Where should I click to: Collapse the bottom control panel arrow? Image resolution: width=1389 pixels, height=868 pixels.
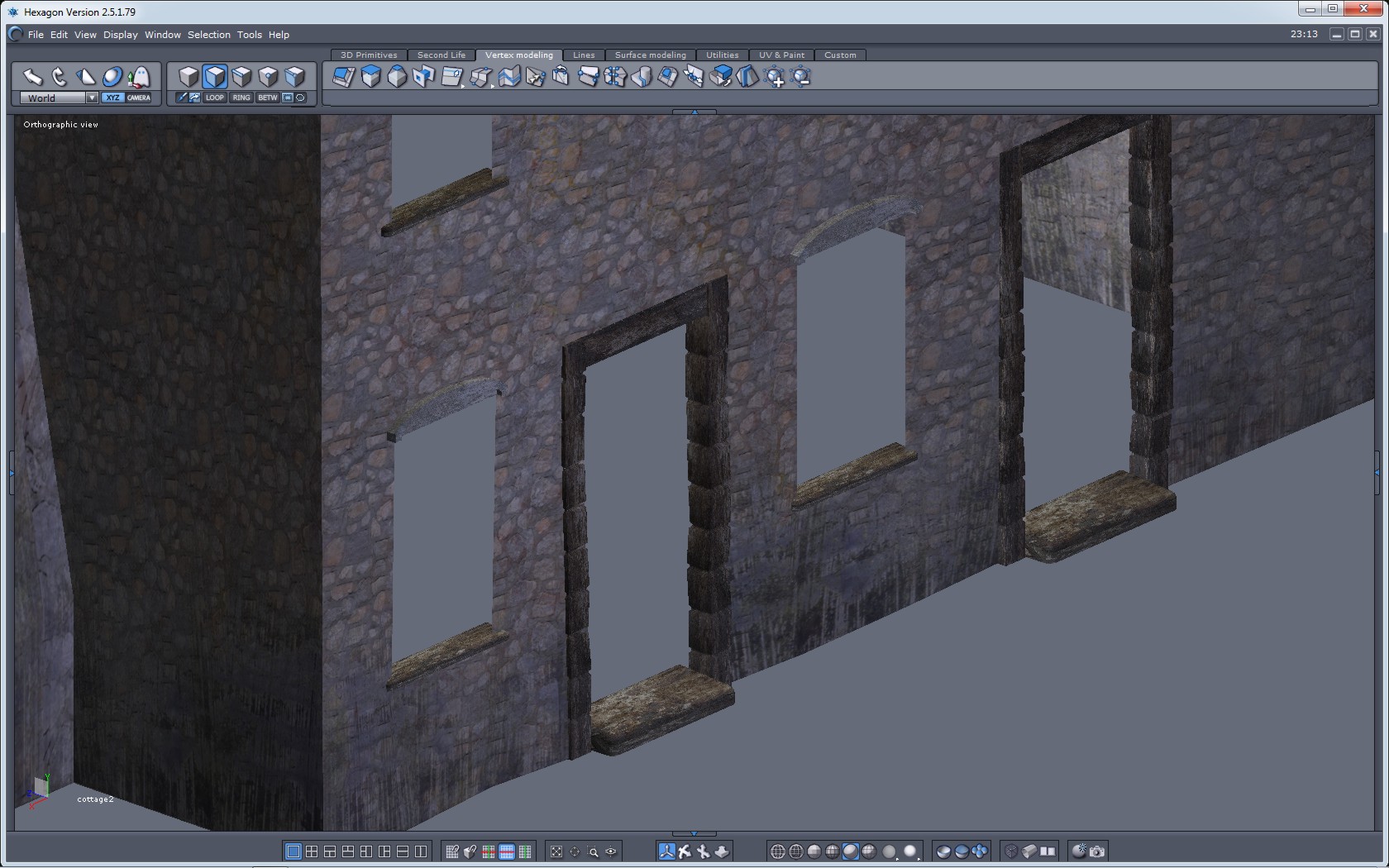tap(694, 834)
